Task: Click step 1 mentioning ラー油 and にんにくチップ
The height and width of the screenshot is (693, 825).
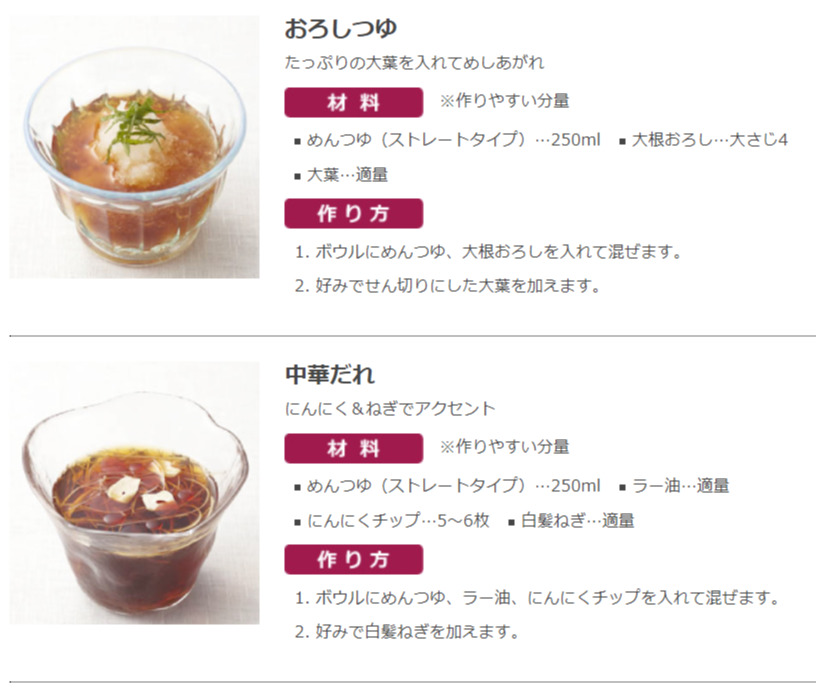Action: pos(537,598)
